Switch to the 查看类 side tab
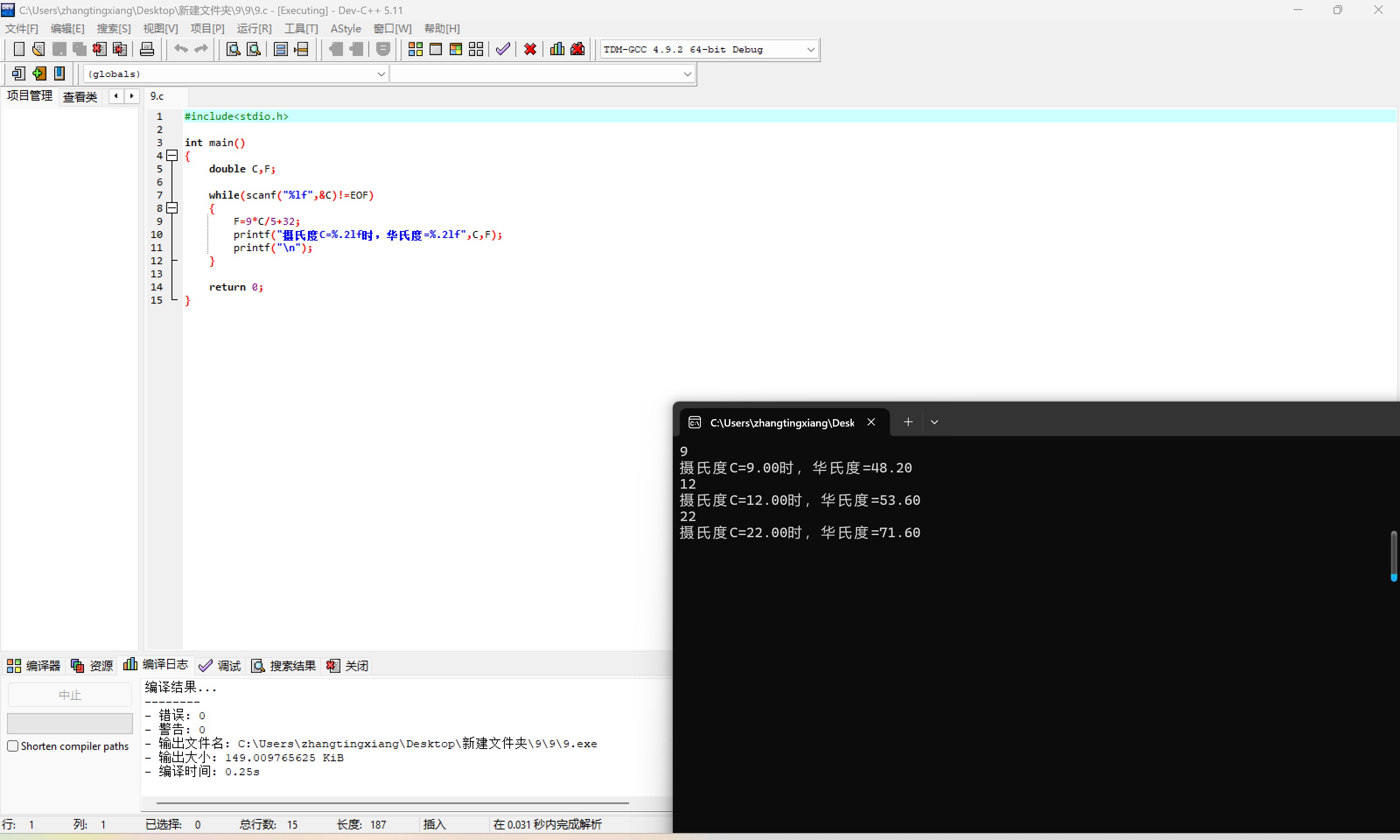Screen dimensions: 1400x840 click(x=80, y=97)
